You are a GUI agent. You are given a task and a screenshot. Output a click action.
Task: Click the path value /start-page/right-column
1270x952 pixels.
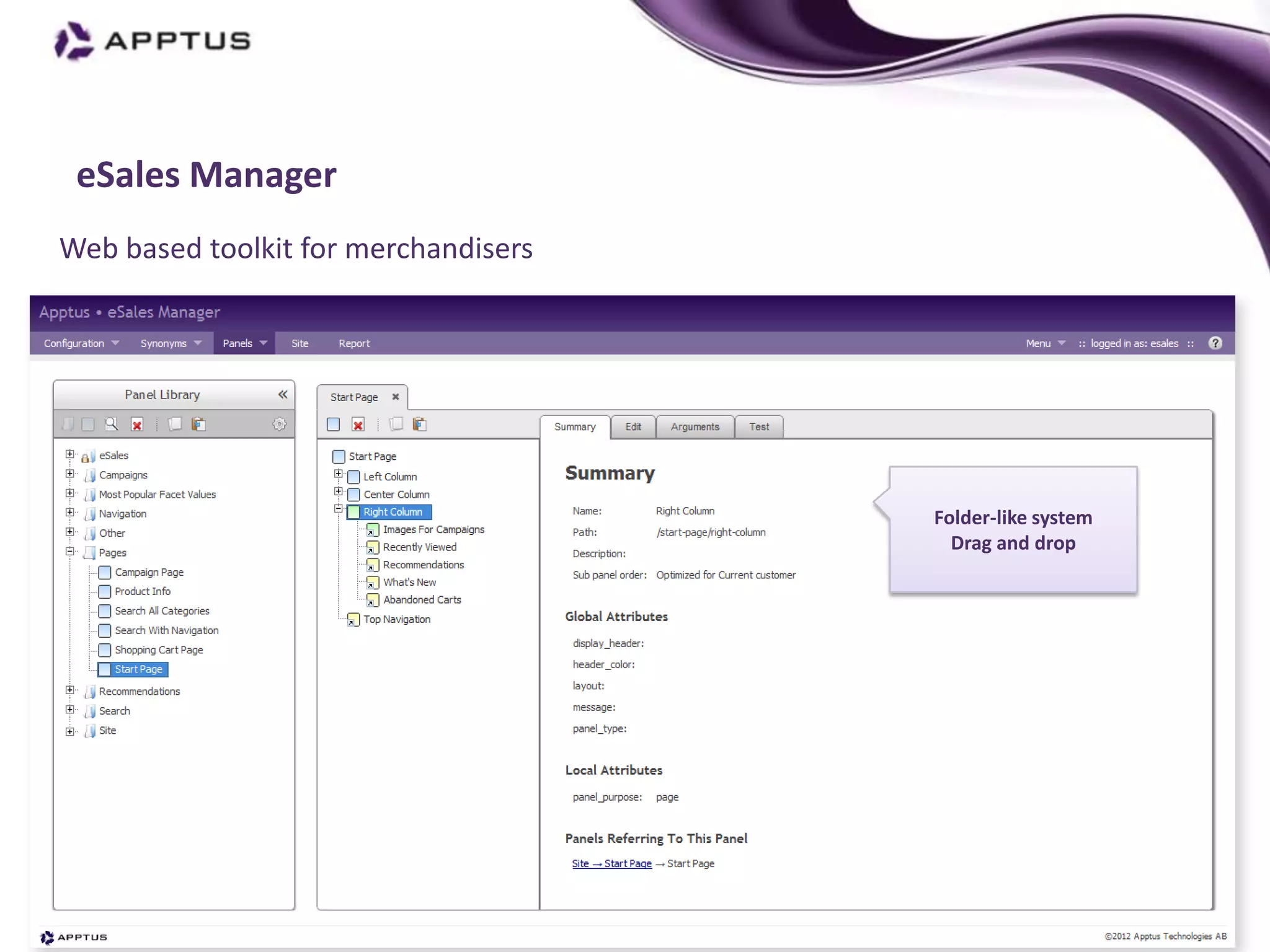point(711,532)
